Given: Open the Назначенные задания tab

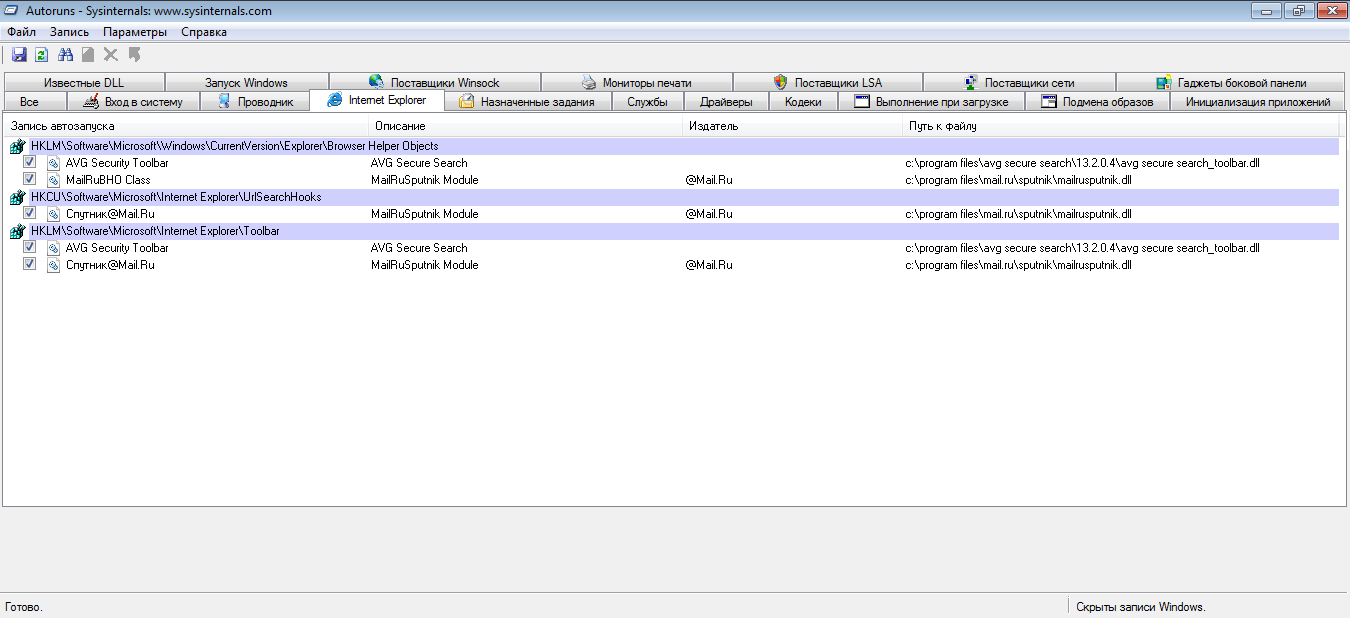Looking at the screenshot, I should pyautogui.click(x=526, y=102).
